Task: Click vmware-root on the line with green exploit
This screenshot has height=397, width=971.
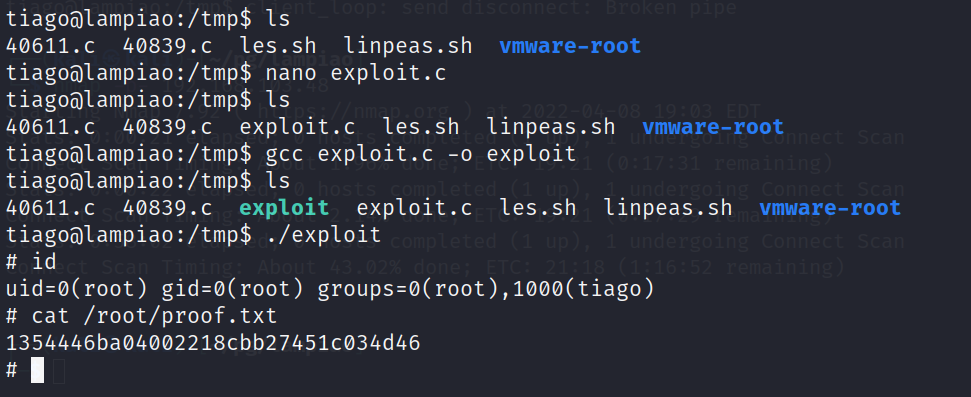Action: [x=830, y=207]
